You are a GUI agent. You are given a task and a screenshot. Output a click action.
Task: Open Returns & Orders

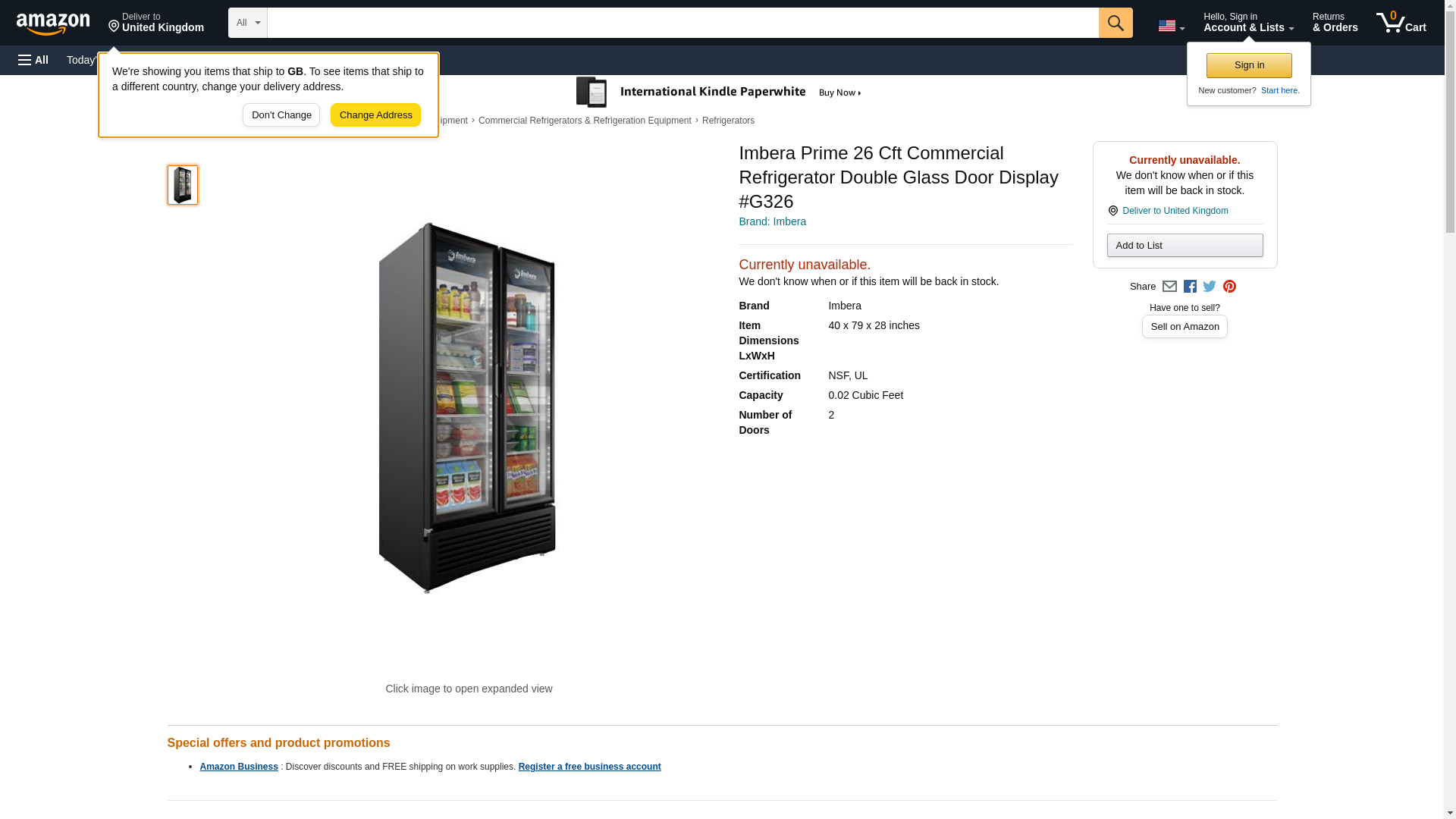[1335, 22]
